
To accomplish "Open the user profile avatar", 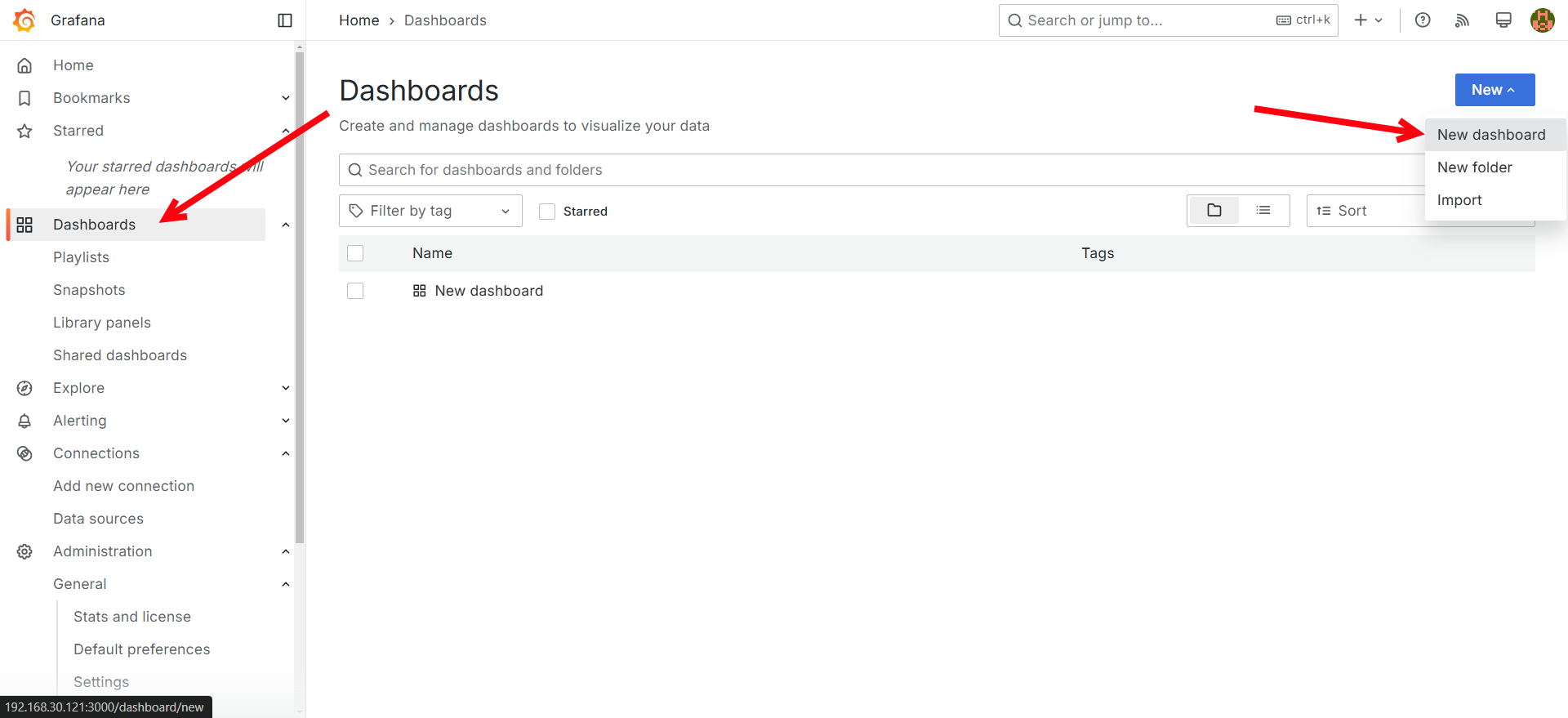I will (1542, 20).
